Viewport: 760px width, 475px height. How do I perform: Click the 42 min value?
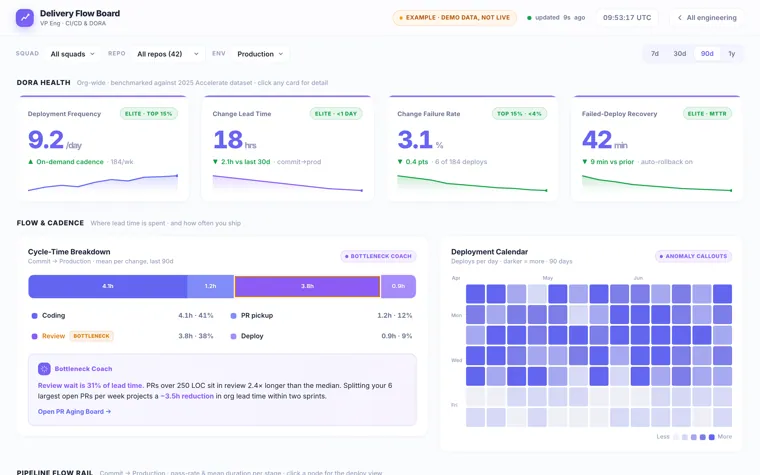coord(604,141)
